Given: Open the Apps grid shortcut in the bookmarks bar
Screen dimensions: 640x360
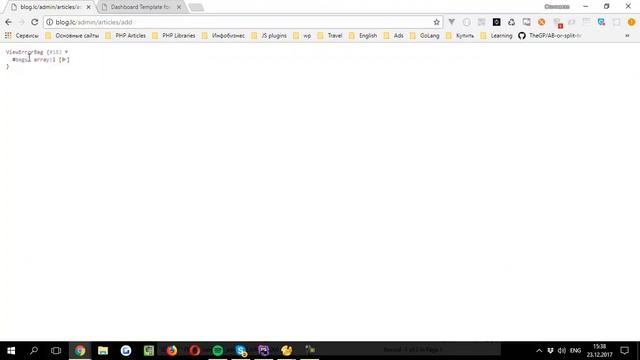Looking at the screenshot, I should (x=8, y=36).
